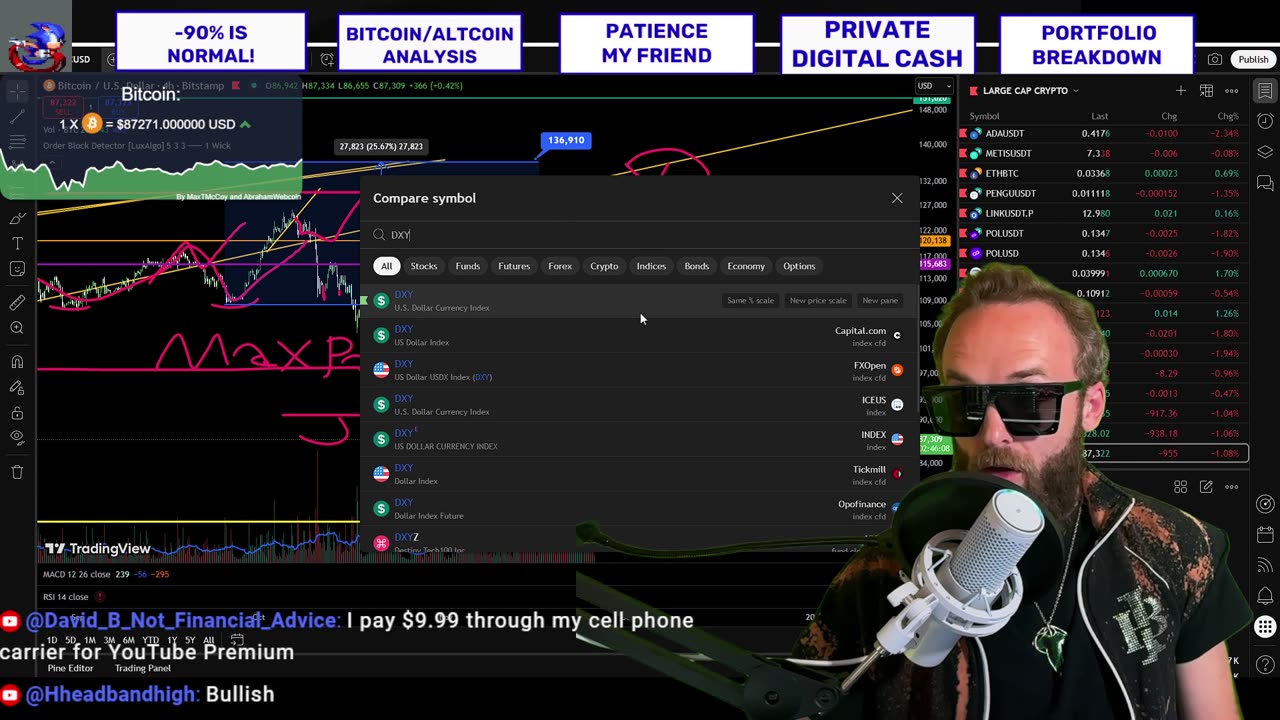The height and width of the screenshot is (720, 1280).
Task: Select the Futures filter tab
Action: 514,266
